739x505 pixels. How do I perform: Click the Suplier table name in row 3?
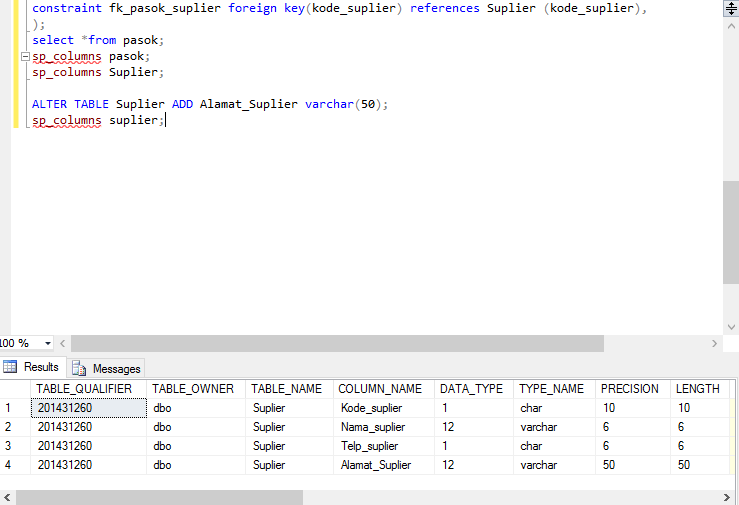pos(289,446)
